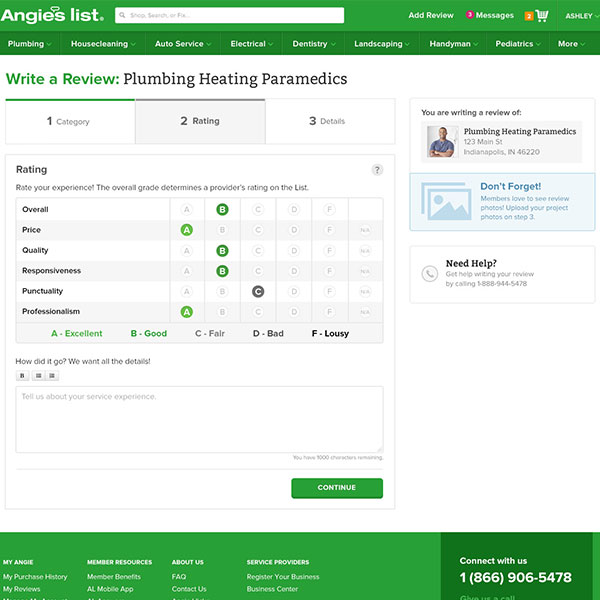Expand the Plumbing category menu
Screen dimensions: 600x600
[x=30, y=44]
